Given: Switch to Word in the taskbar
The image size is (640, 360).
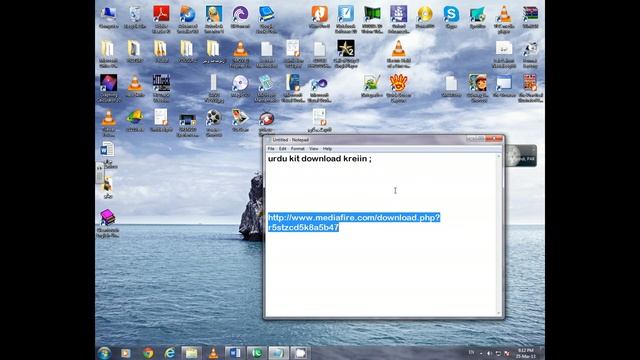Looking at the screenshot, I should (x=235, y=353).
